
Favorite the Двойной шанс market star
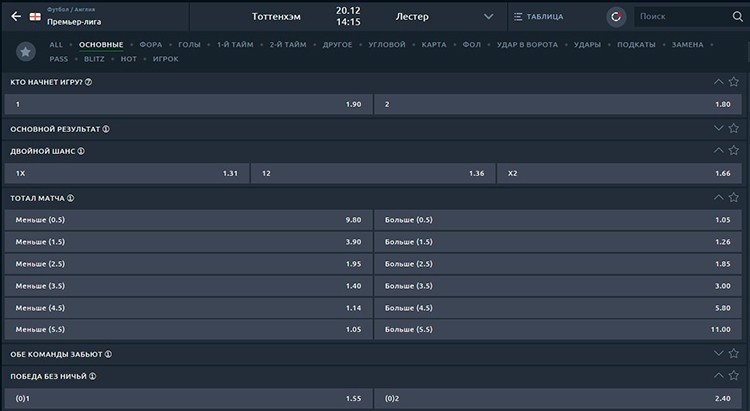pyautogui.click(x=733, y=150)
